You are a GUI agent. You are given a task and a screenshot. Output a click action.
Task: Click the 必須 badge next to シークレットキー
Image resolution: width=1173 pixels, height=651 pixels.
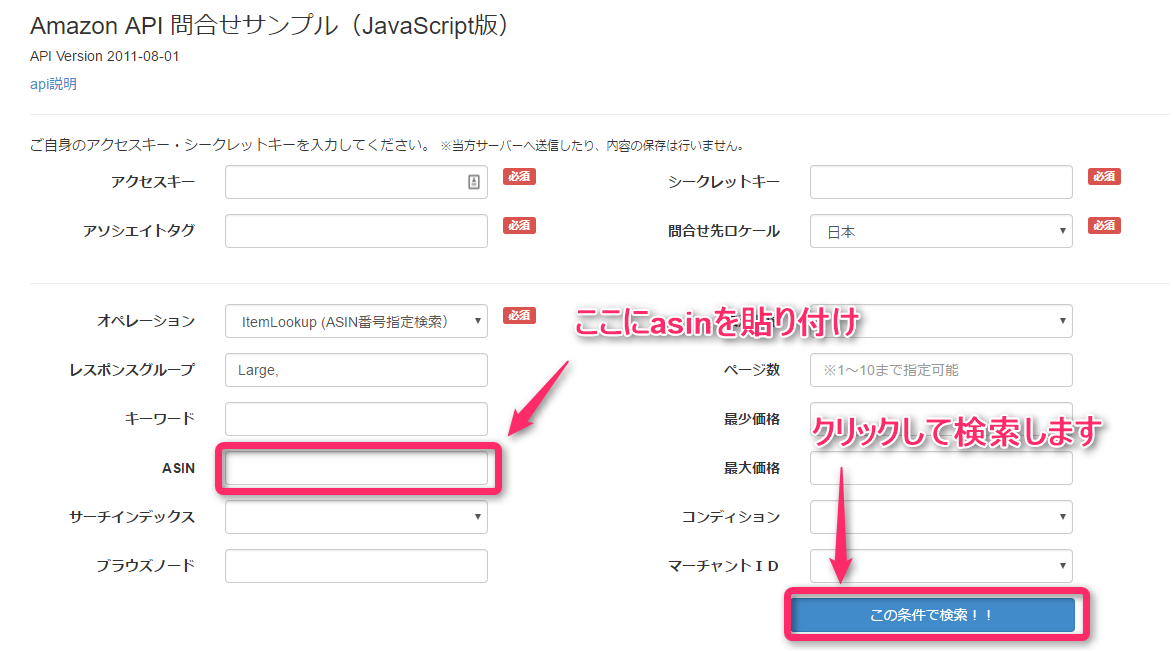pos(1104,177)
